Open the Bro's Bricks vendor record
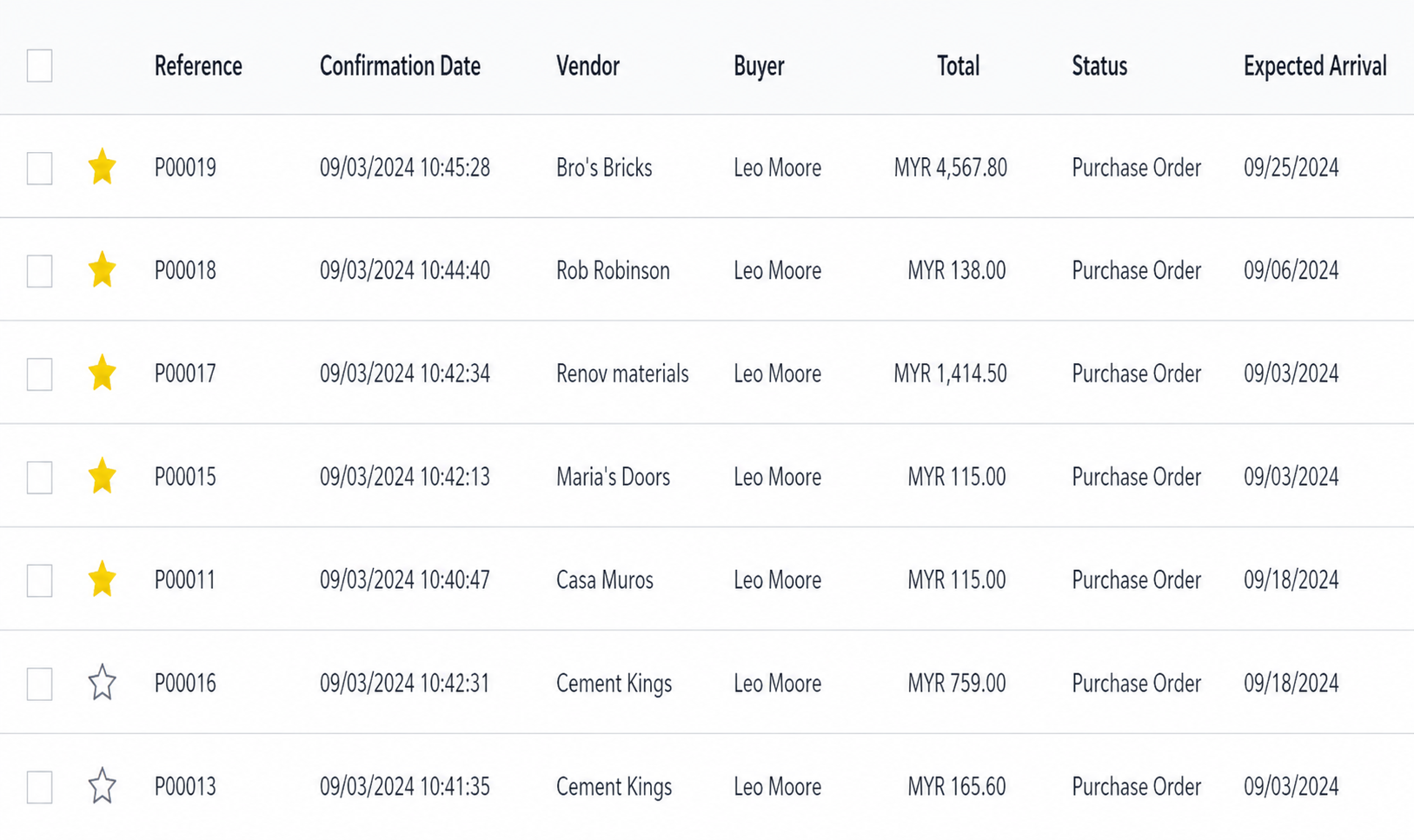Image resolution: width=1414 pixels, height=840 pixels. 604,168
